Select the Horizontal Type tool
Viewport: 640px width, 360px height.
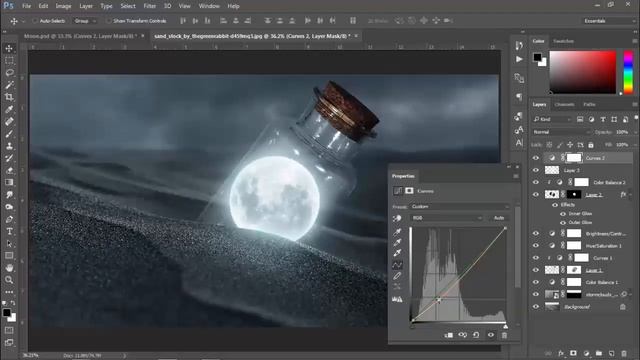9,231
